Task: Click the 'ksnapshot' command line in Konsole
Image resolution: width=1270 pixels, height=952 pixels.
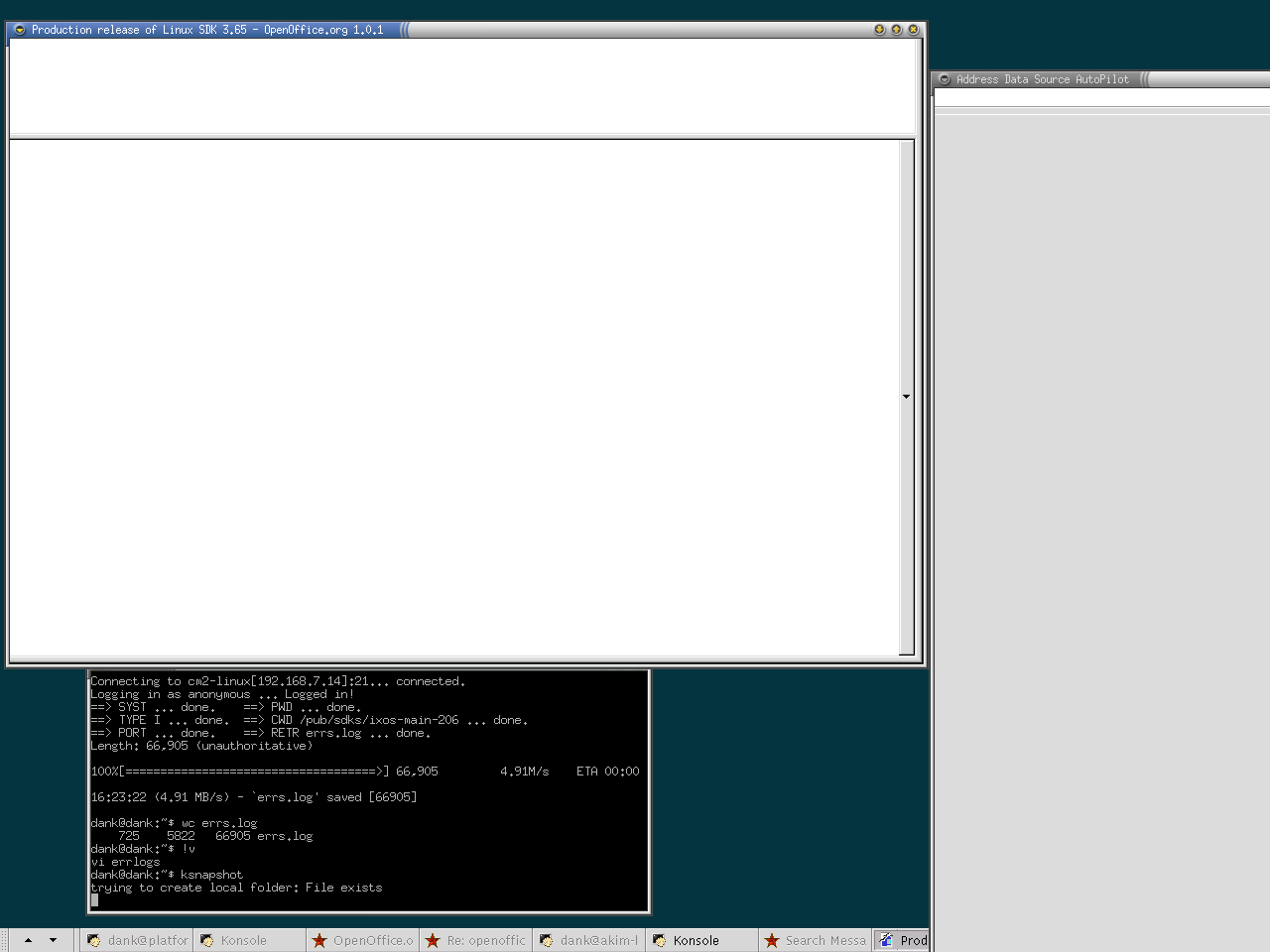Action: 167,875
